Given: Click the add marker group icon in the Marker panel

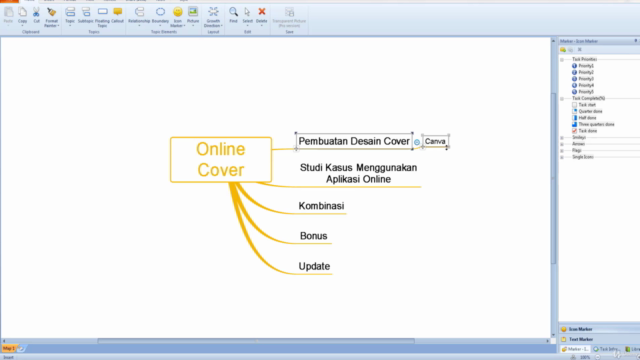Looking at the screenshot, I should (563, 50).
